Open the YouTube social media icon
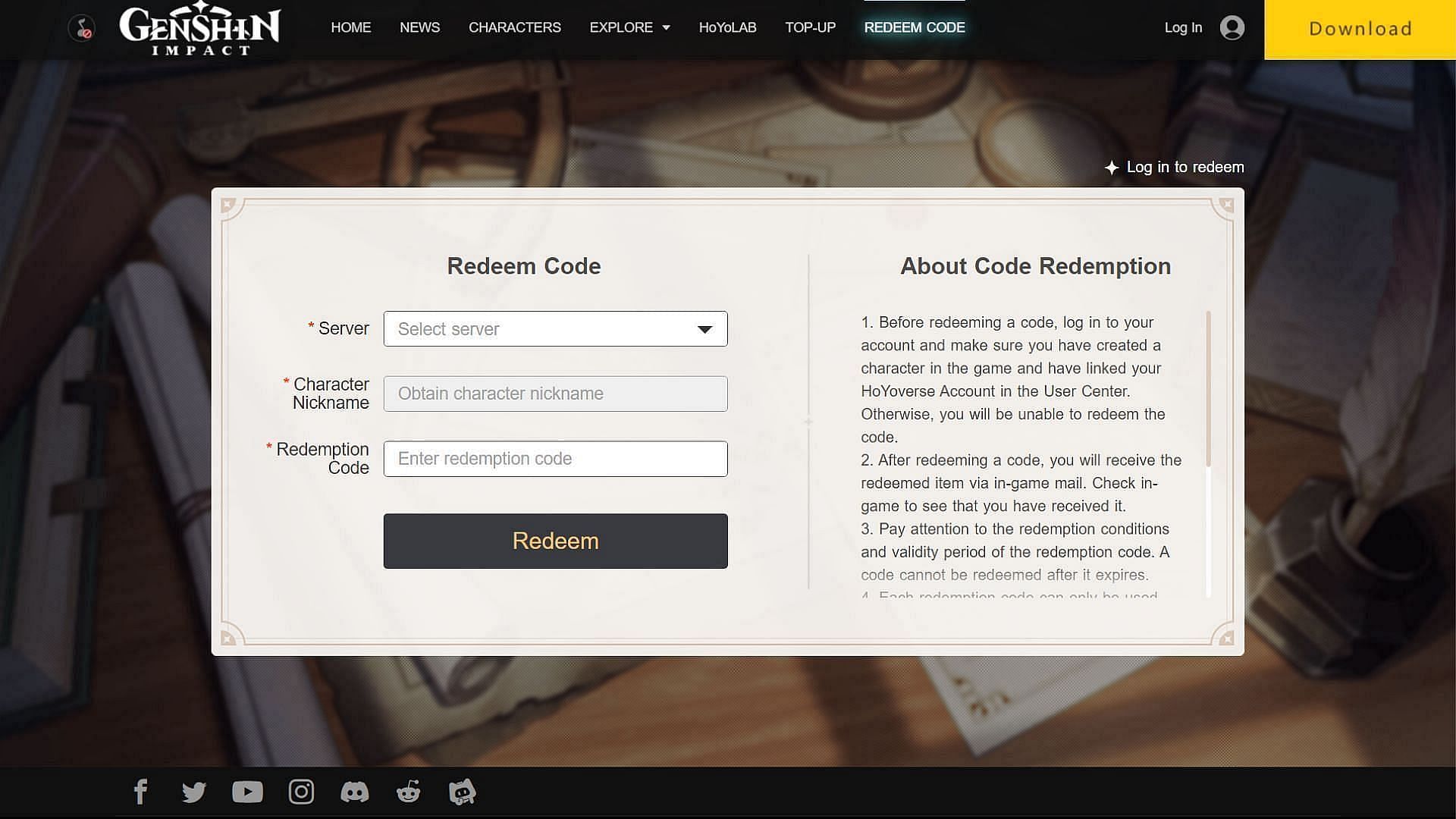This screenshot has width=1456, height=819. tap(248, 791)
